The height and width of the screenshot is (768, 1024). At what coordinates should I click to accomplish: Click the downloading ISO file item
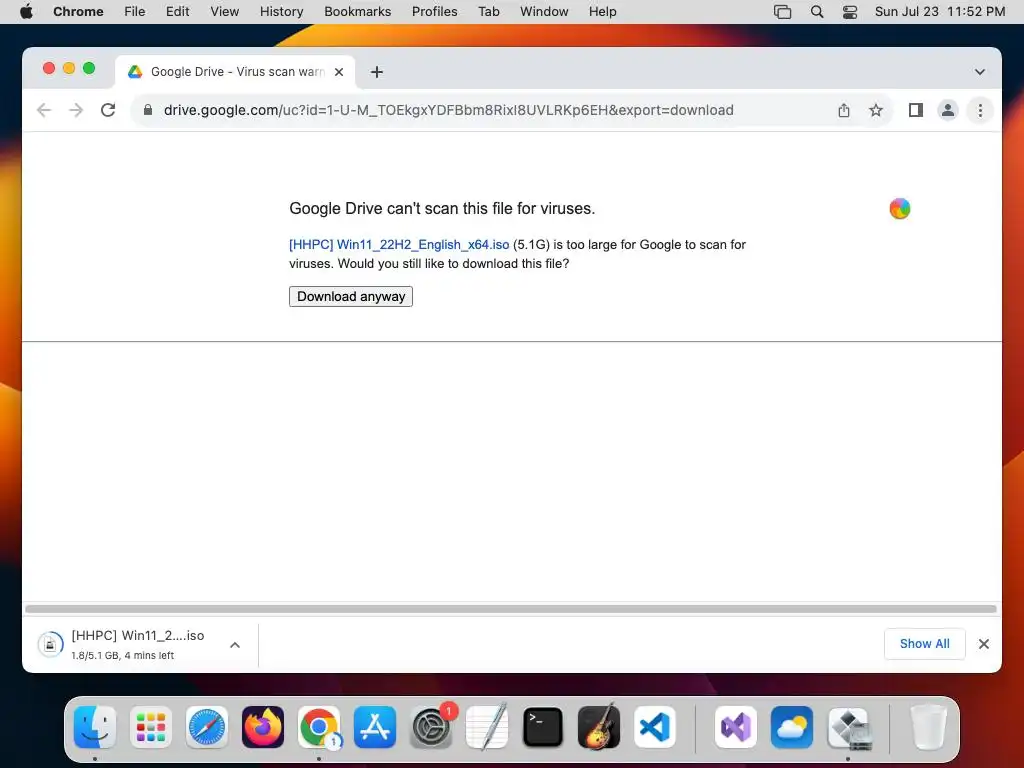click(x=138, y=645)
